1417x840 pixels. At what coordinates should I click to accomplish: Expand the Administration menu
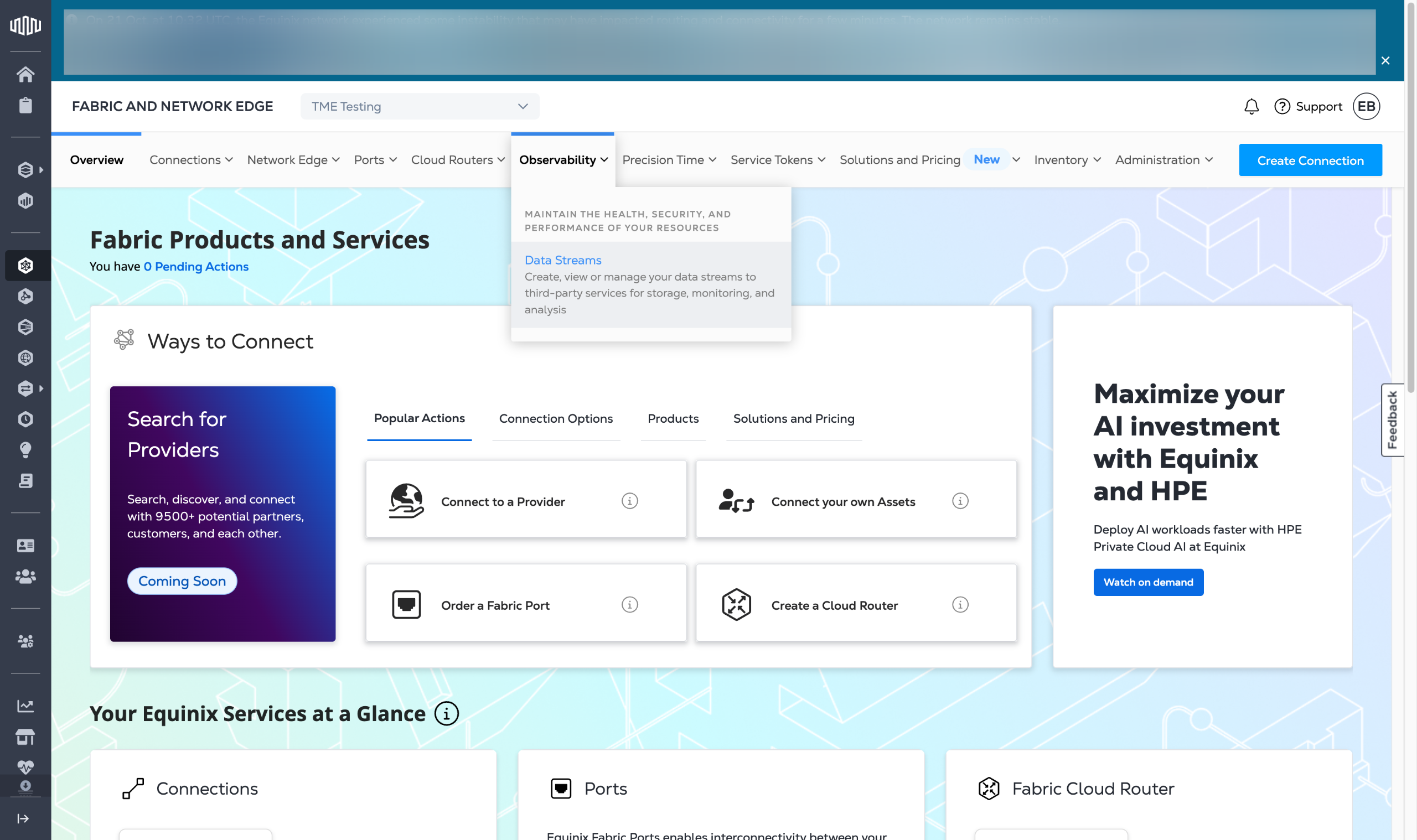click(x=1163, y=160)
